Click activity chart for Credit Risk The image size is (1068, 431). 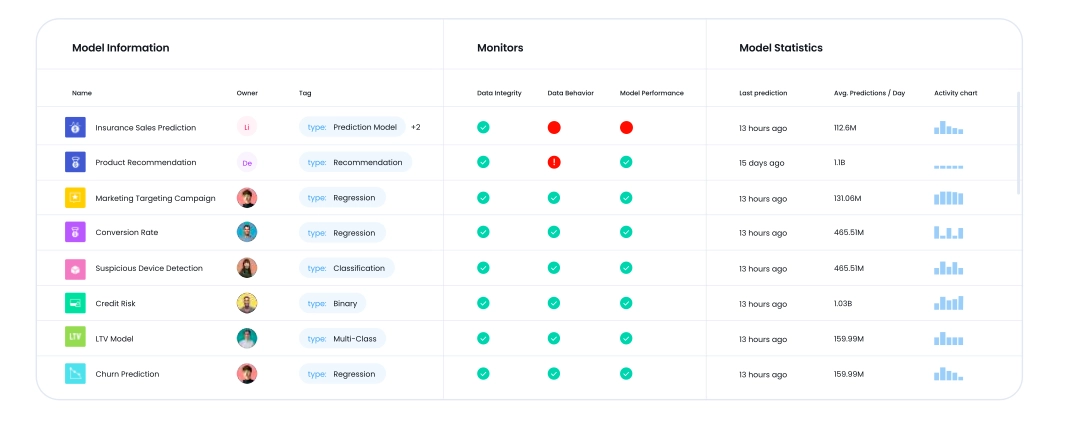pyautogui.click(x=949, y=303)
